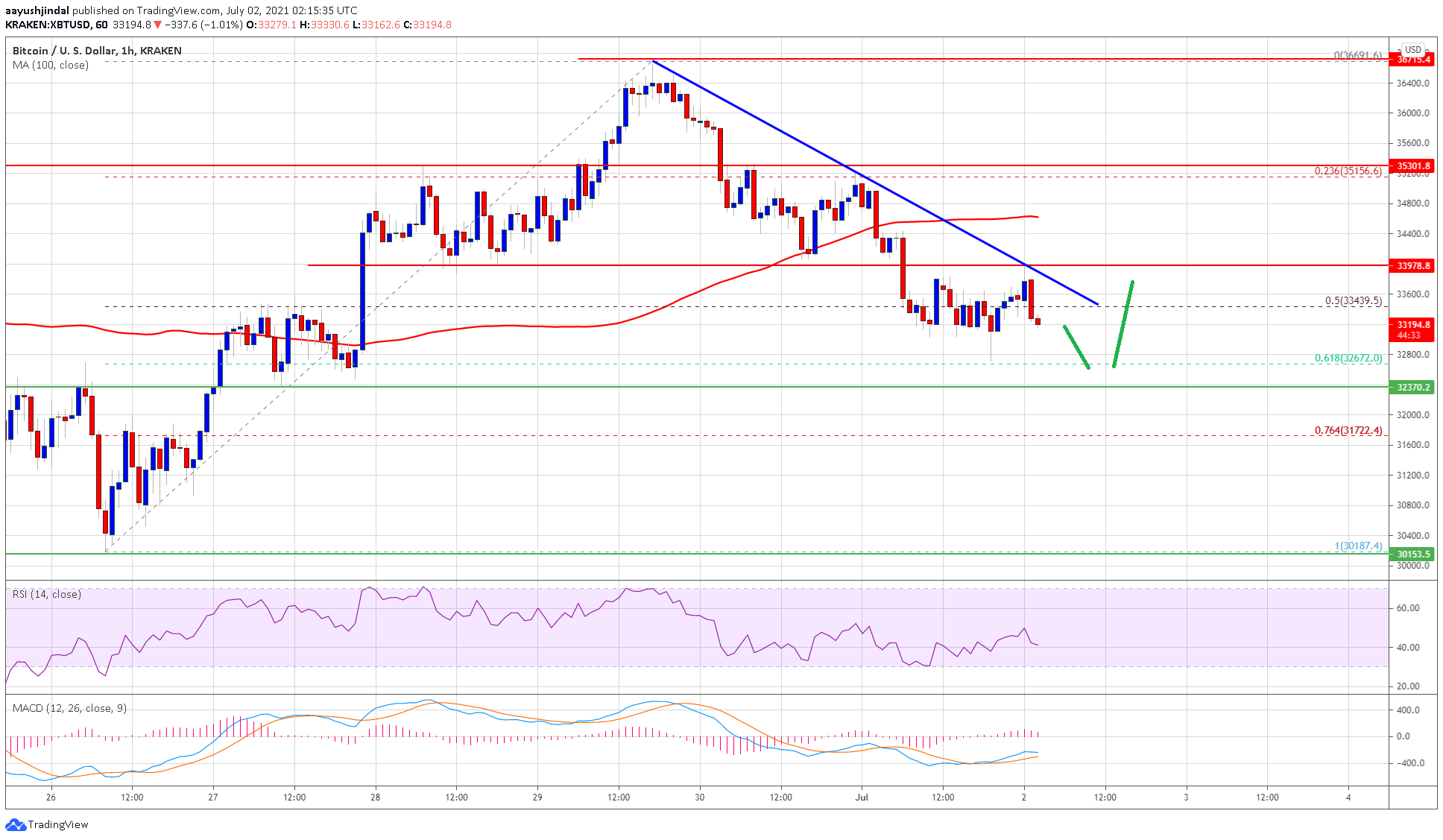Click the TradingView logo icon
This screenshot has height=840, width=1443.
point(15,824)
